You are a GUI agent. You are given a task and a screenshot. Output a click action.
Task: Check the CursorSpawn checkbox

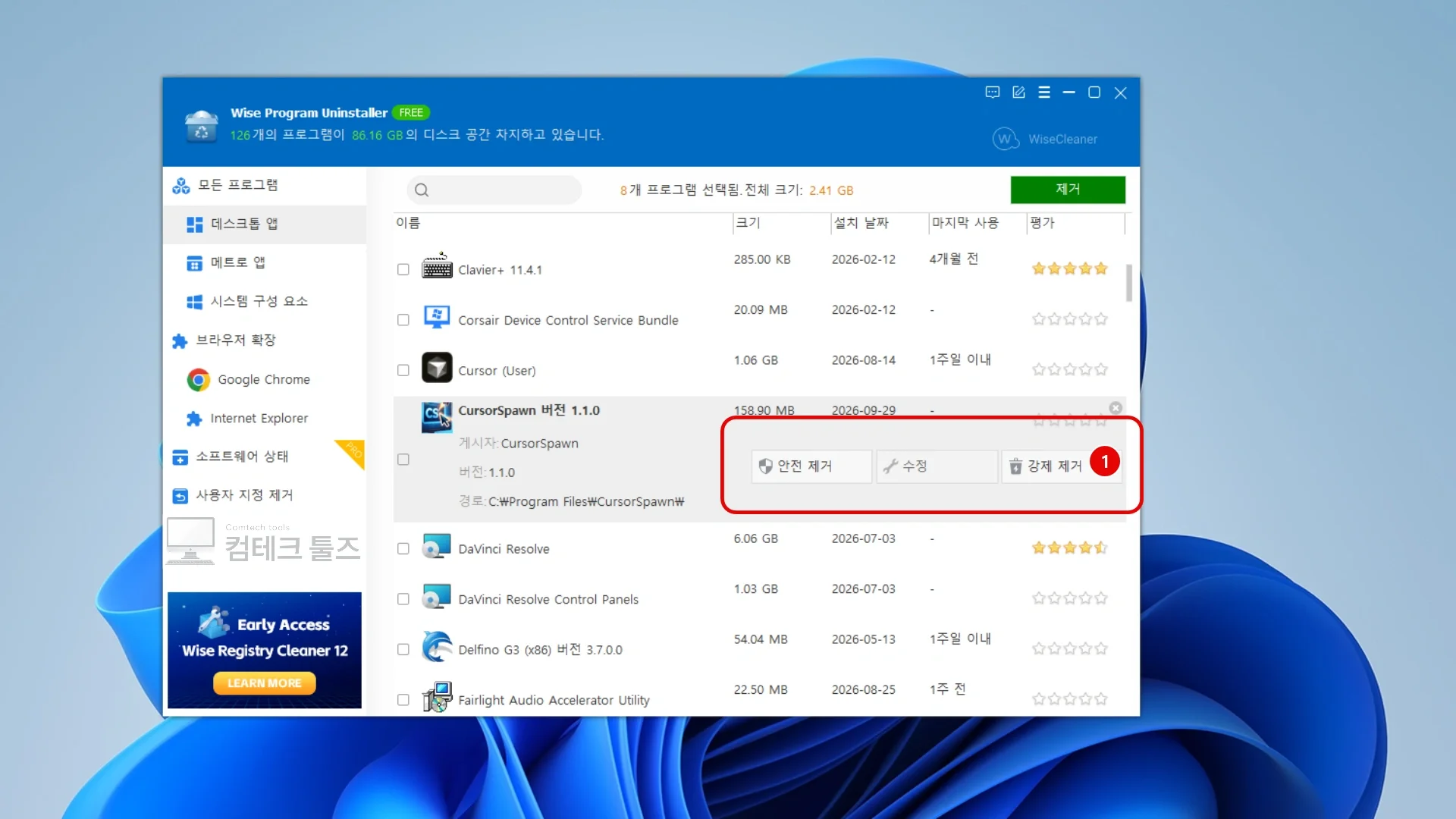pyautogui.click(x=403, y=460)
